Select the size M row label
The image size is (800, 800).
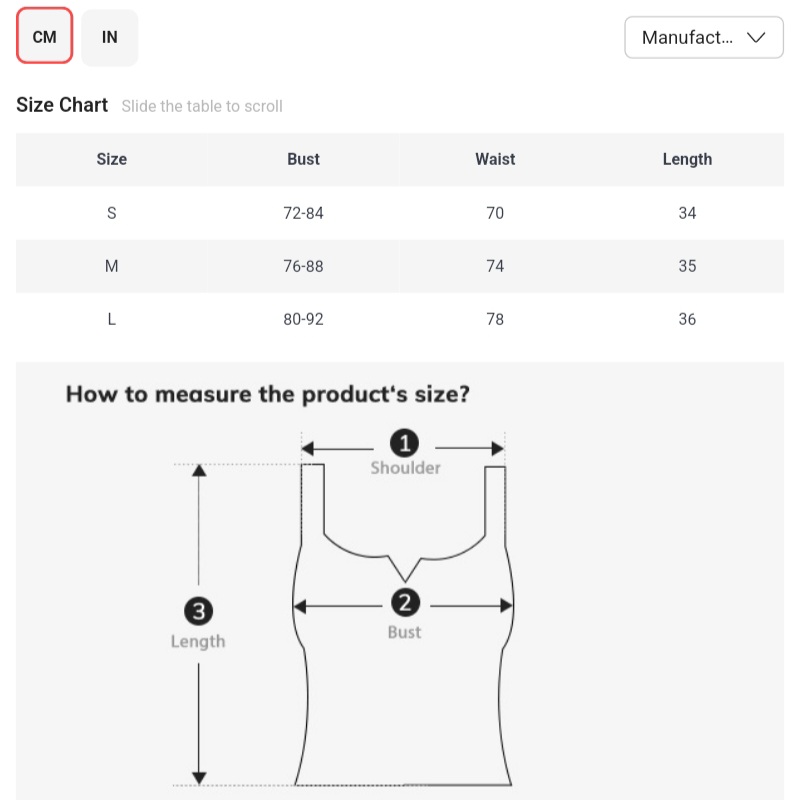pos(112,266)
